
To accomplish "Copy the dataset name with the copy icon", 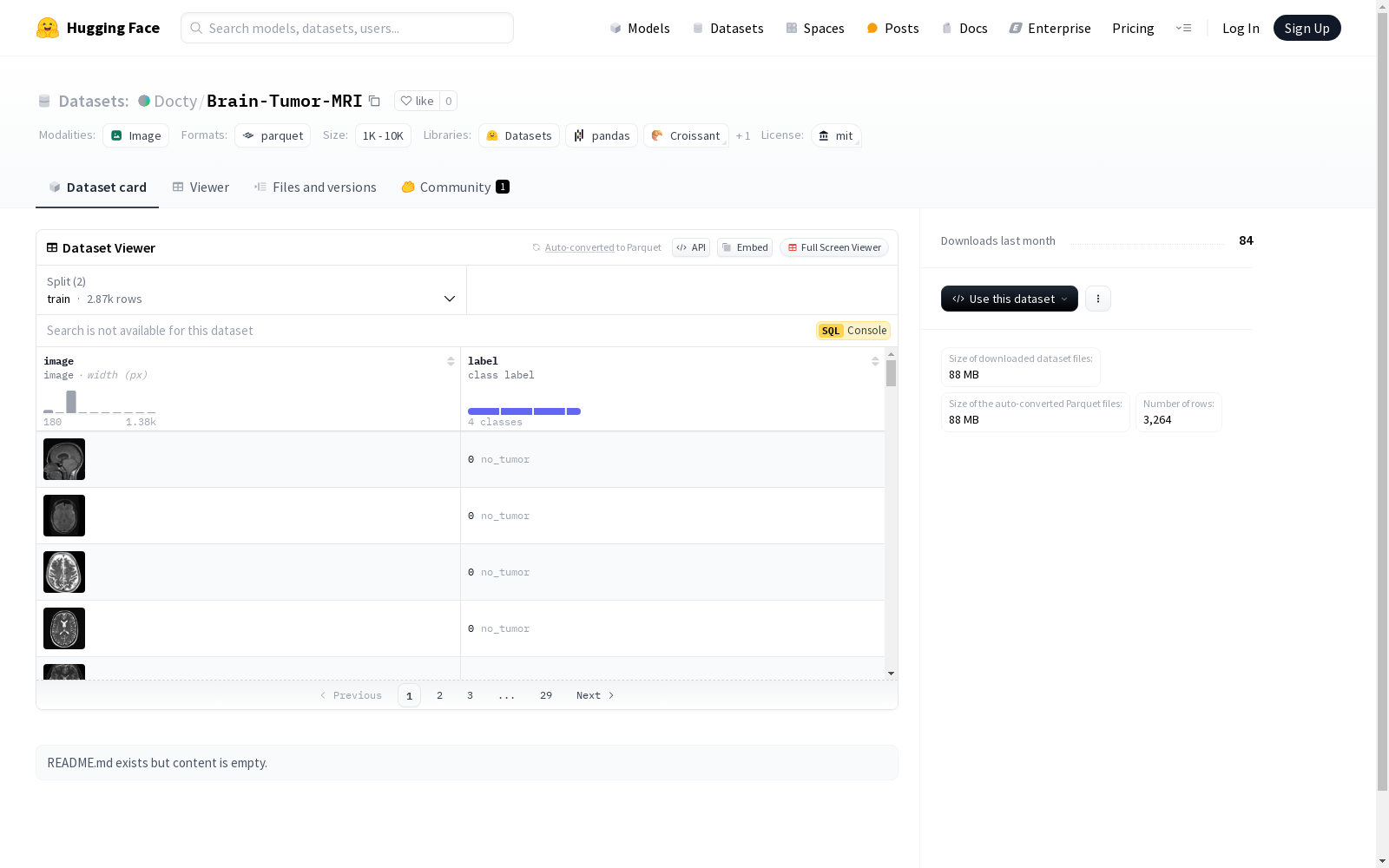I will coord(374,101).
